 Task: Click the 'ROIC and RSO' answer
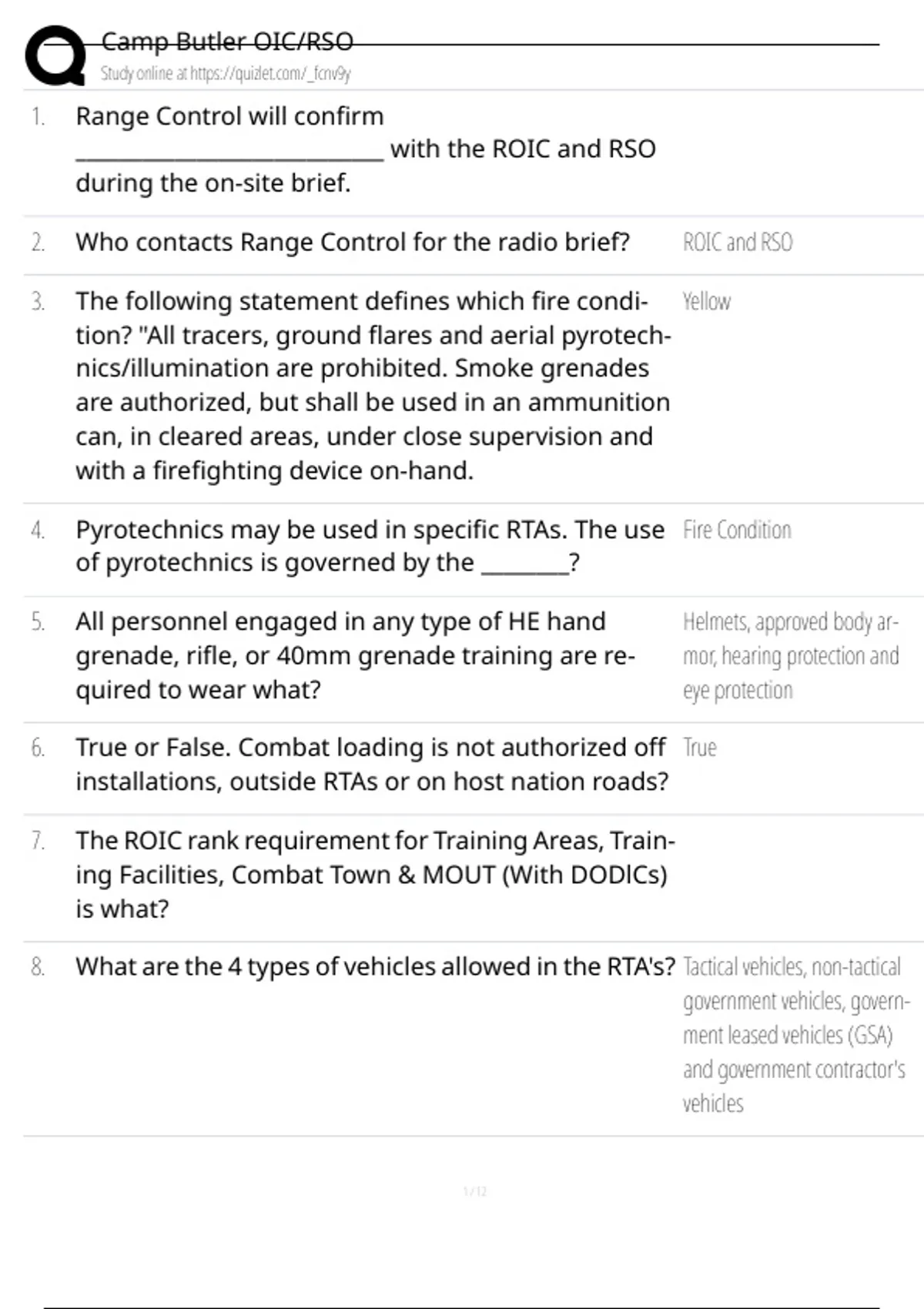point(737,243)
